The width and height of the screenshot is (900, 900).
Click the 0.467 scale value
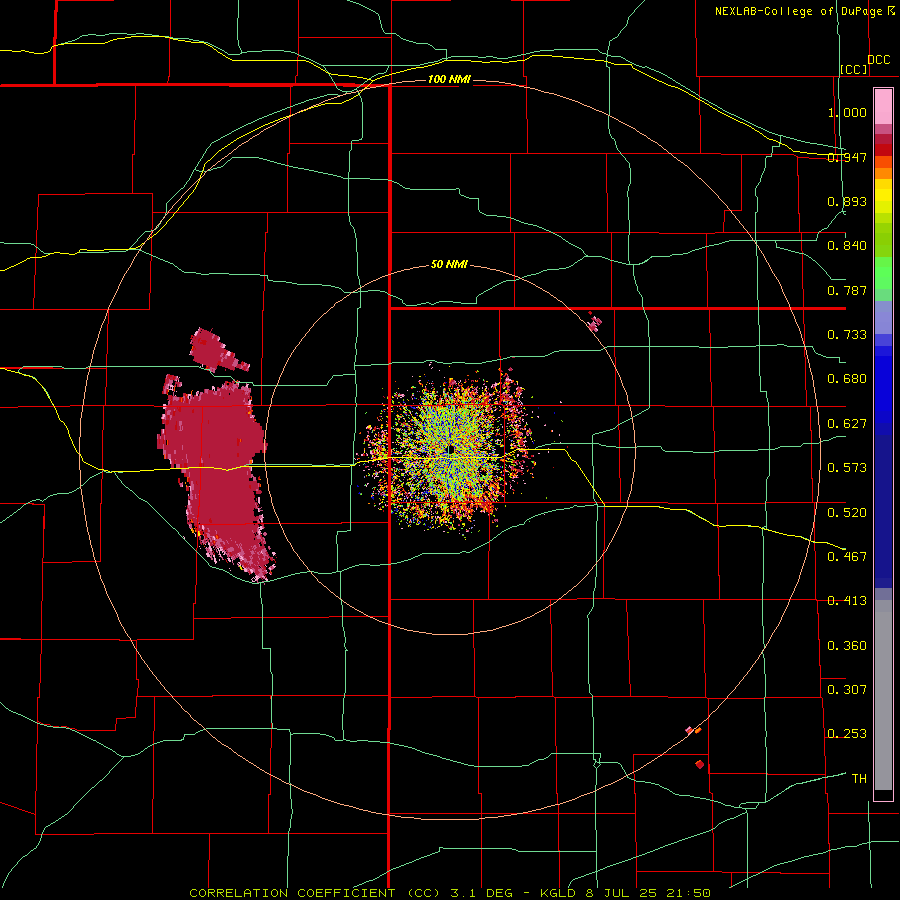tap(847, 557)
